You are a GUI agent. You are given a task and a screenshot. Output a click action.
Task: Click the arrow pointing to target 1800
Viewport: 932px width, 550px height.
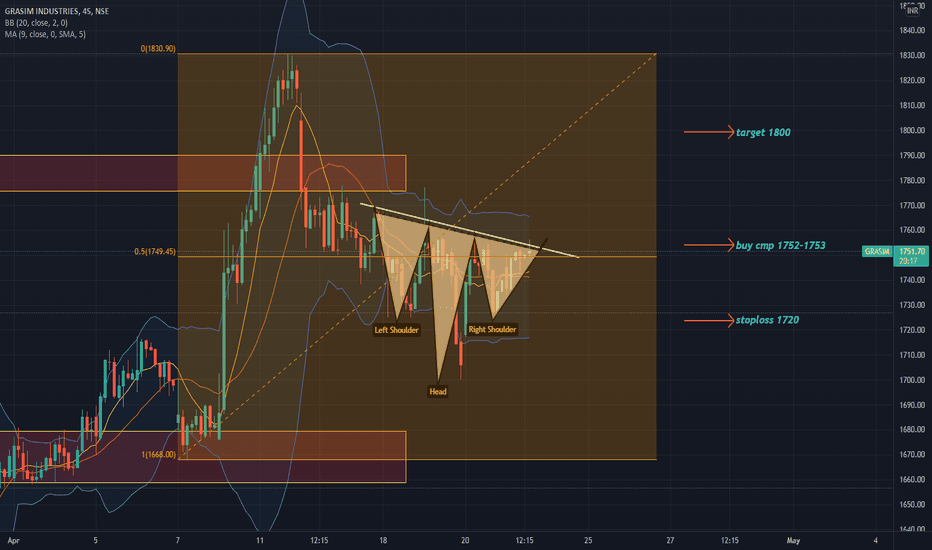pos(709,131)
